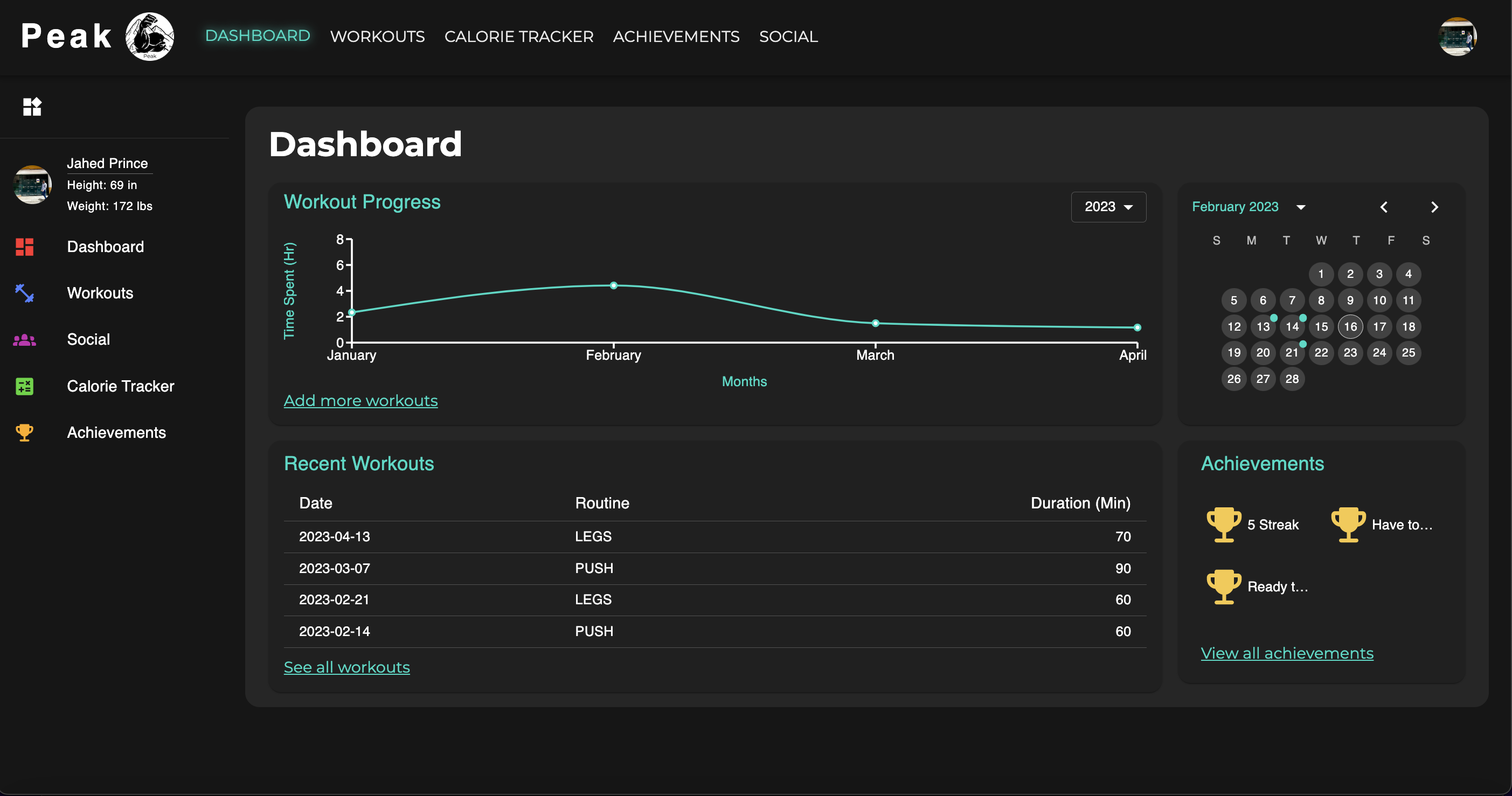Expand the February 2023 calendar dropdown
This screenshot has height=796, width=1512.
(x=1300, y=207)
